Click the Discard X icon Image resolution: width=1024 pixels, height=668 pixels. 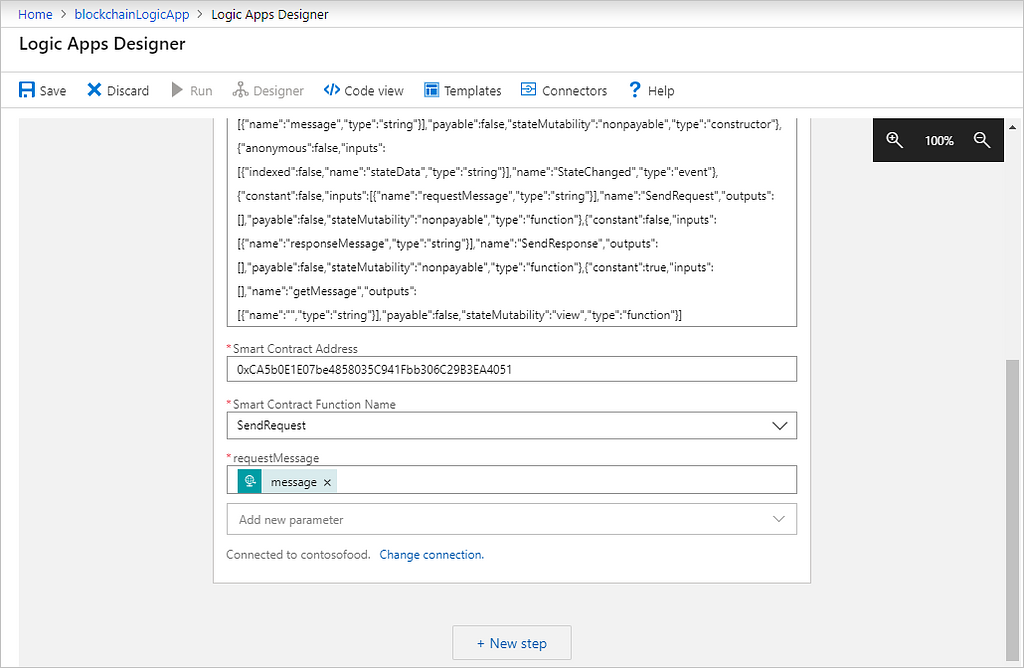coord(94,90)
